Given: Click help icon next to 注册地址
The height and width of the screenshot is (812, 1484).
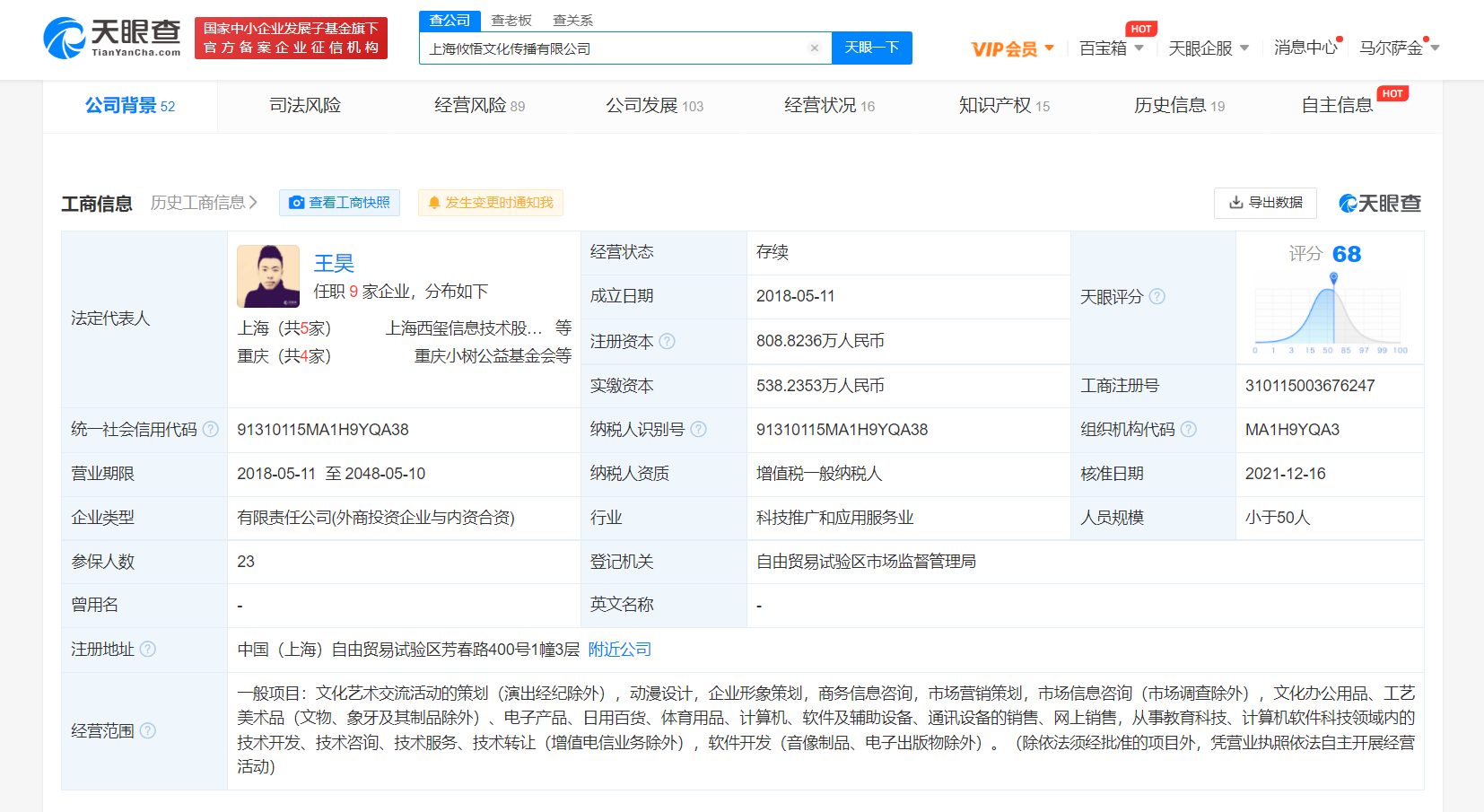Looking at the screenshot, I should [x=148, y=649].
